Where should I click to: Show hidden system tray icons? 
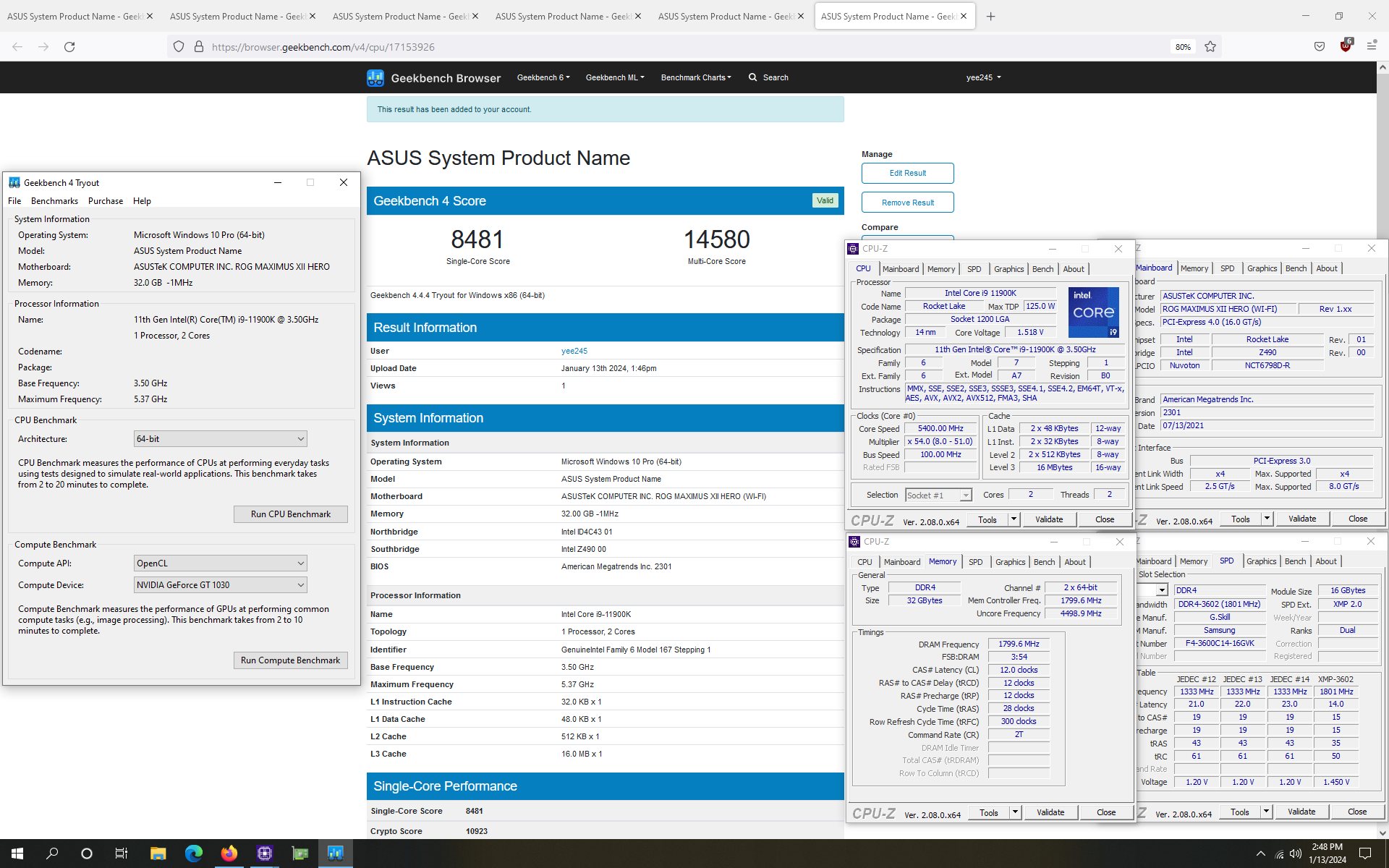click(x=1260, y=854)
